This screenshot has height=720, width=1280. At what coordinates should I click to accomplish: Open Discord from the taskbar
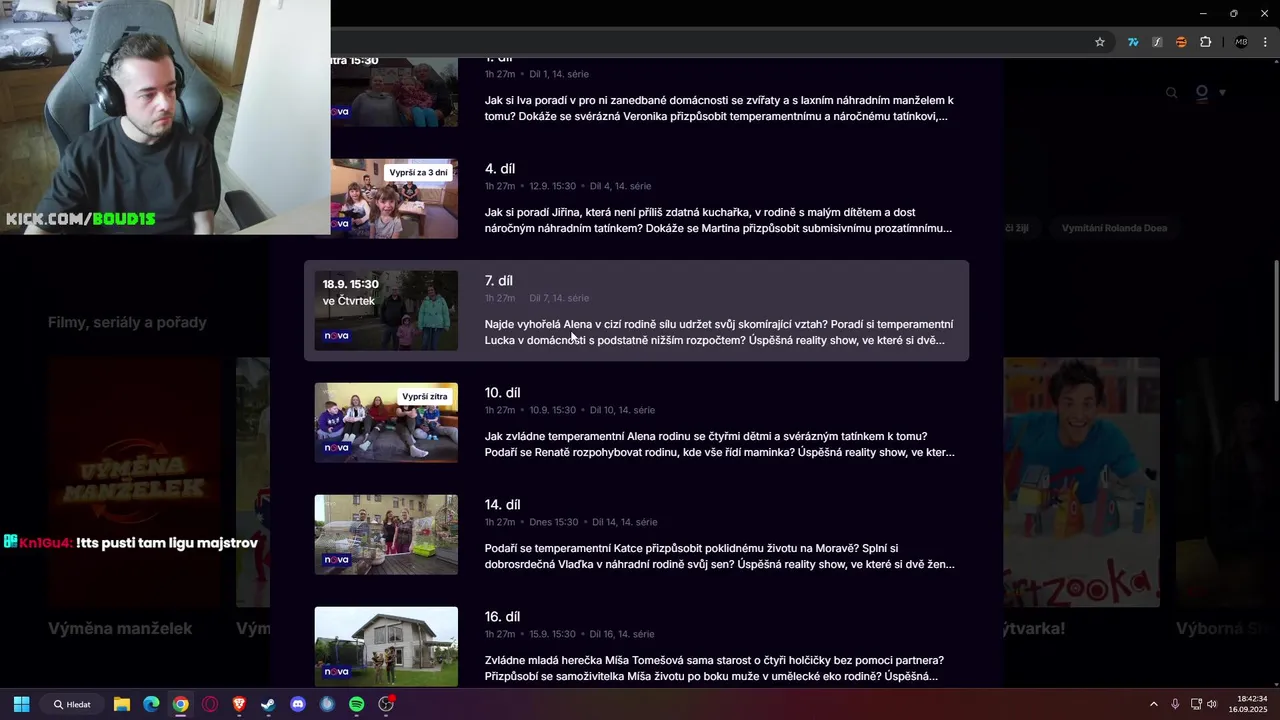tap(298, 704)
